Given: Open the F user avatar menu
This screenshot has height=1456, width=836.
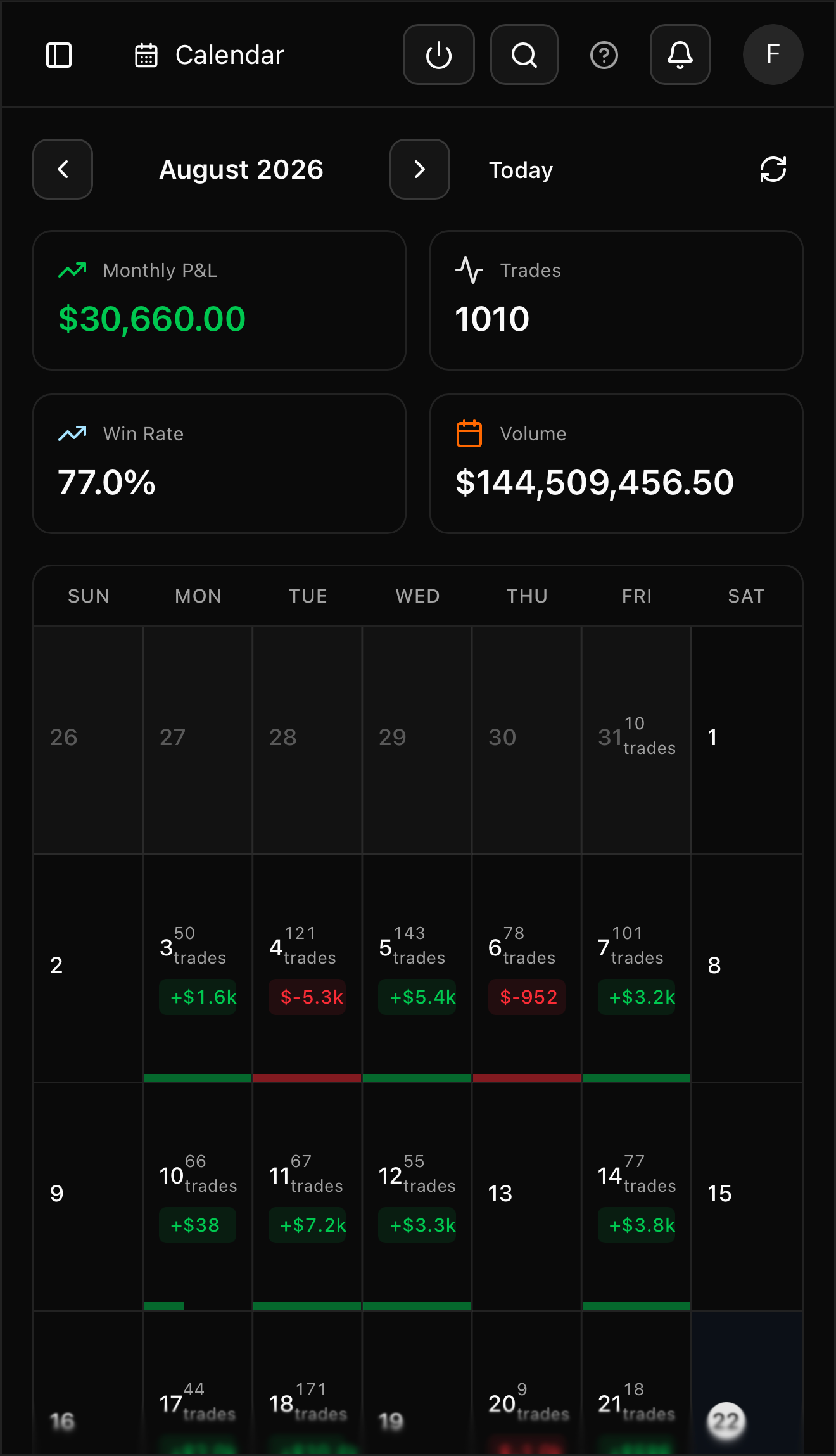Looking at the screenshot, I should (x=773, y=54).
